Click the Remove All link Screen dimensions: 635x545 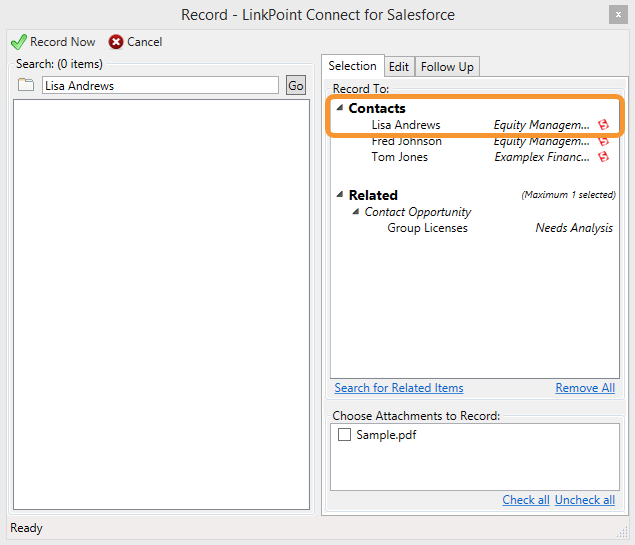pyautogui.click(x=585, y=388)
